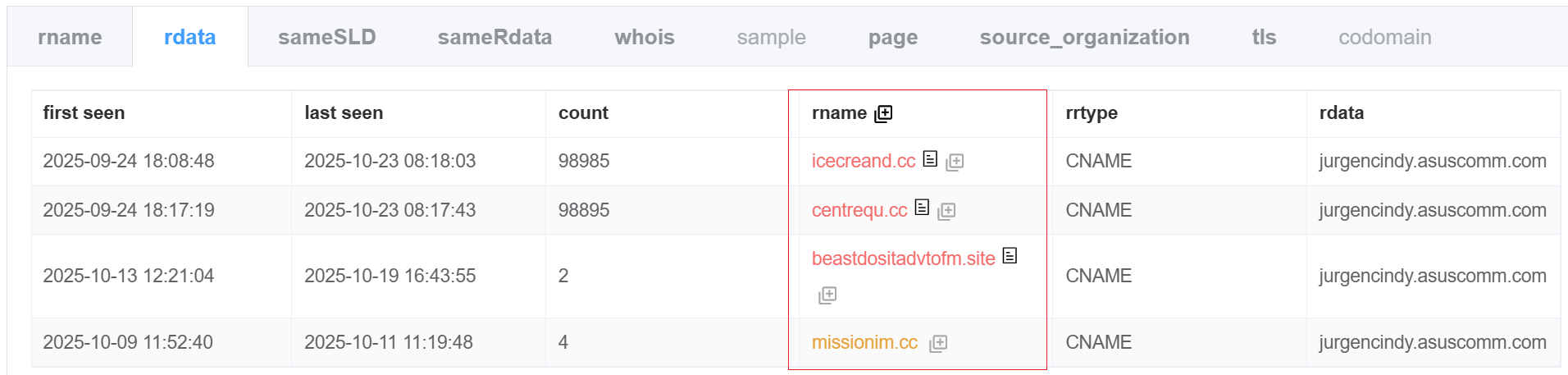Open the whois tab
Viewport: 1568px width, 375px height.
645,37
